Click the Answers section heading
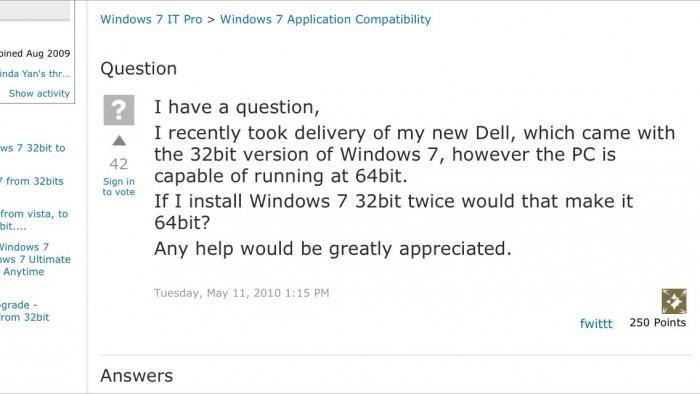The width and height of the screenshot is (700, 394). [137, 376]
